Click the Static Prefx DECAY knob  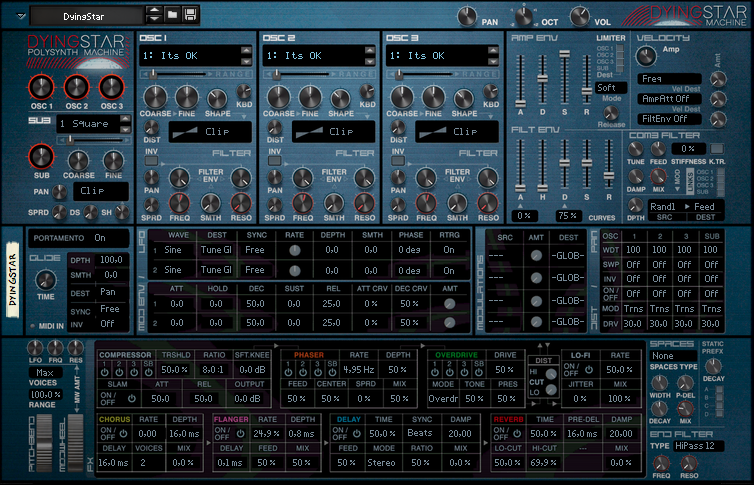point(713,366)
